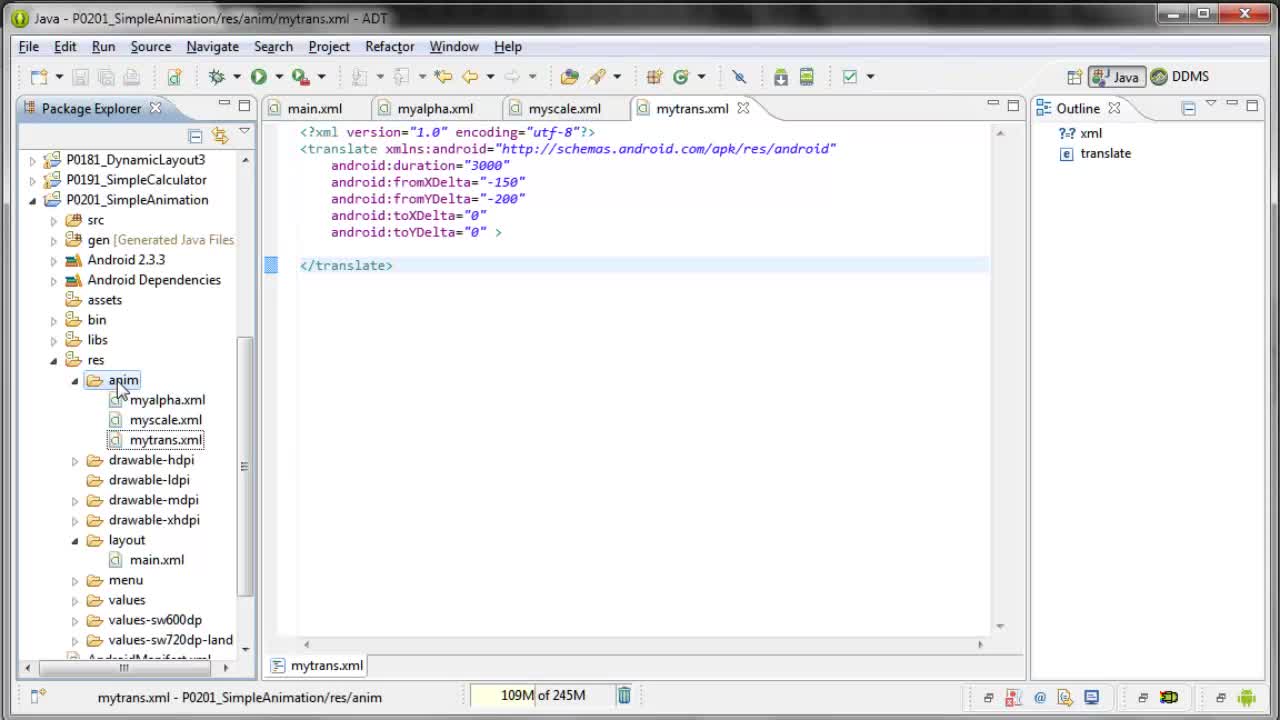Click the Save toolbar icon
The height and width of the screenshot is (720, 1280).
click(81, 77)
